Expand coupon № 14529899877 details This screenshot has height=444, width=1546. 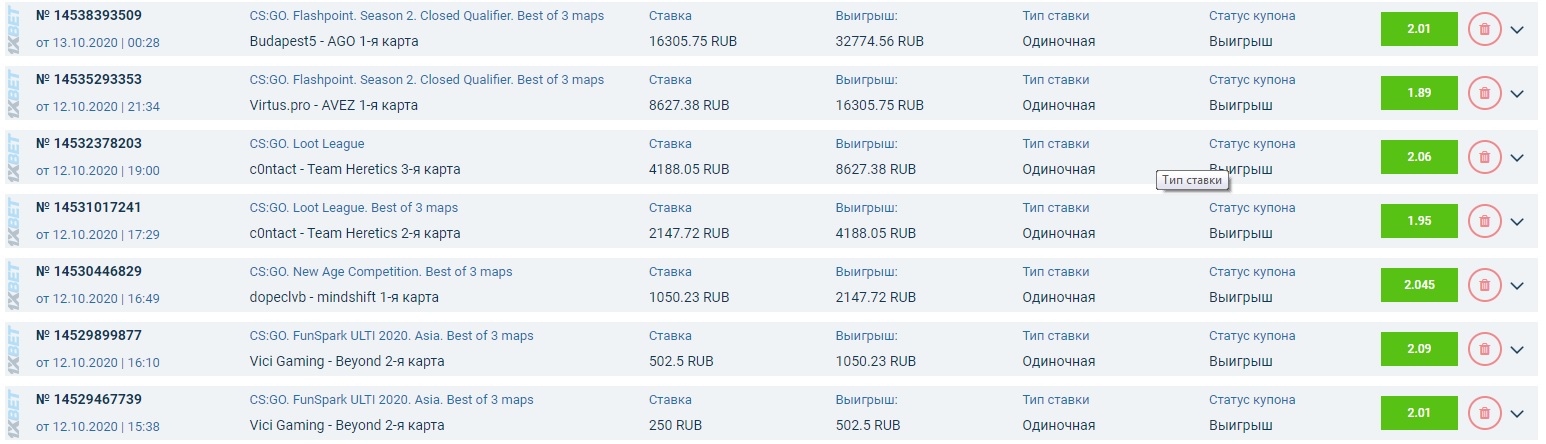pyautogui.click(x=1517, y=349)
